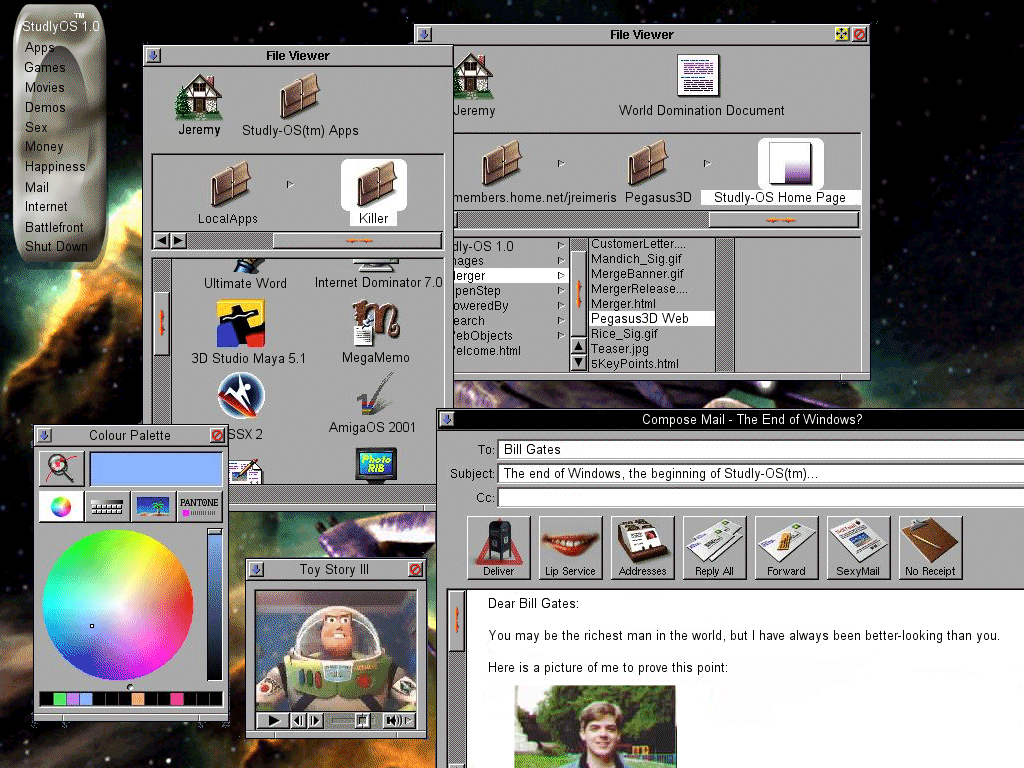1024x768 pixels.
Task: Open the Jeremy home icon beside World Domination Document
Action: (473, 76)
